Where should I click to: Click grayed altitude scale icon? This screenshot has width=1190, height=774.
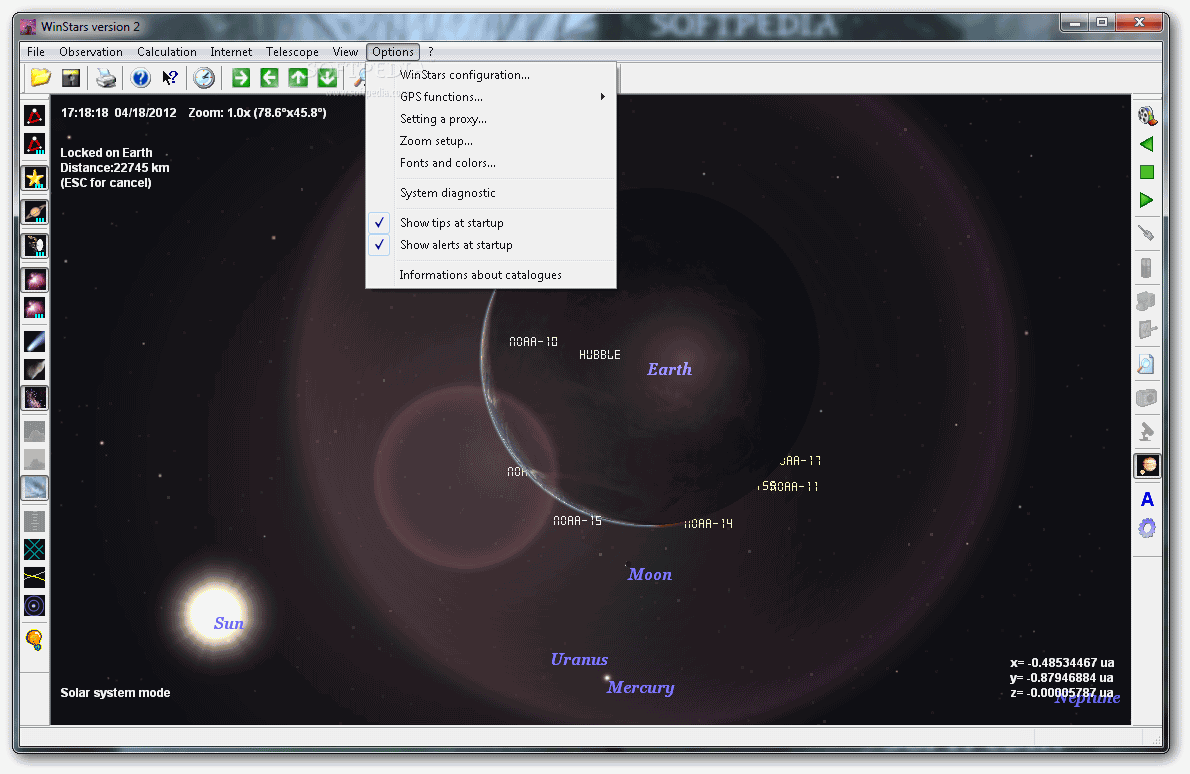(35, 521)
